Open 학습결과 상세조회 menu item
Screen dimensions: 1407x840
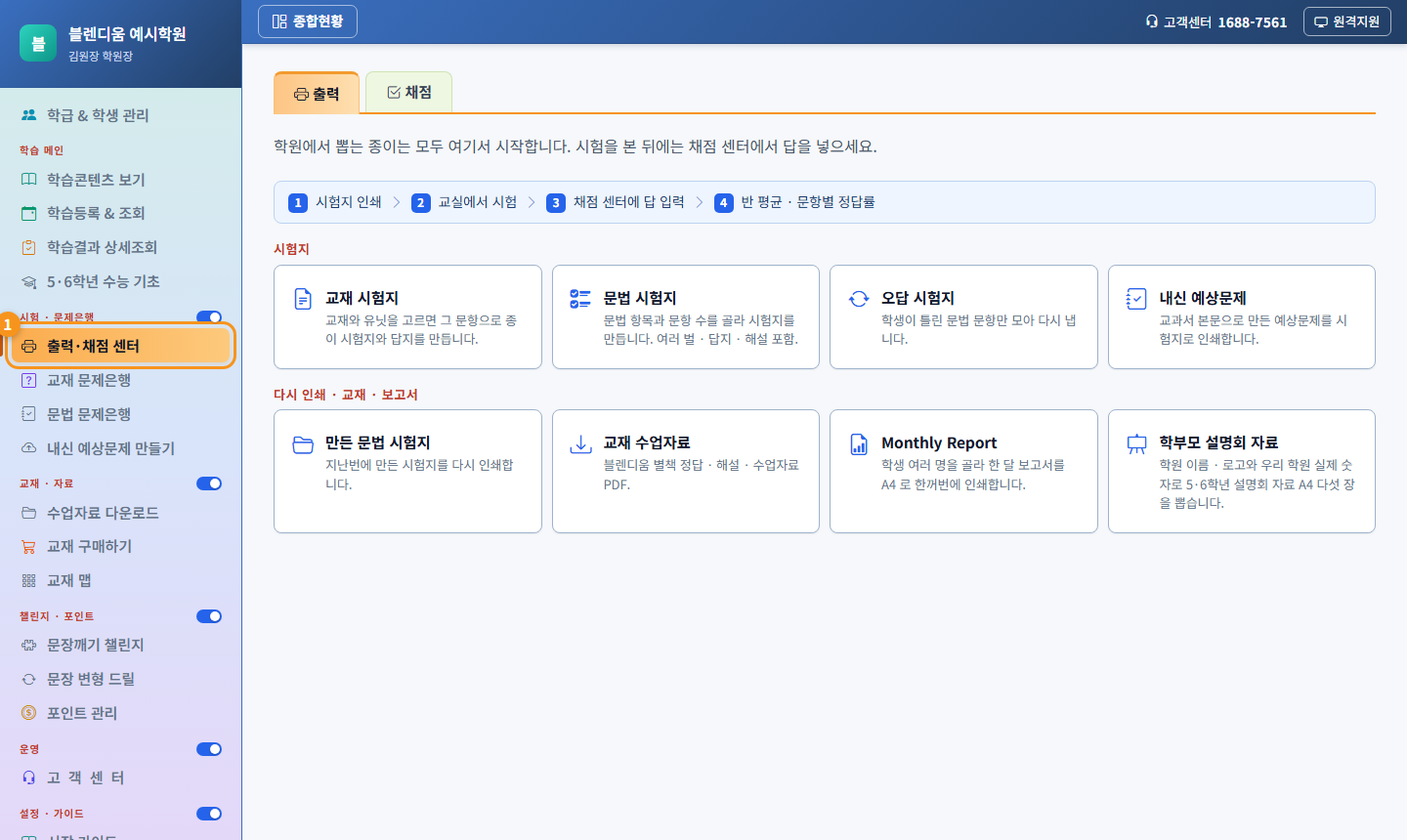click(121, 247)
